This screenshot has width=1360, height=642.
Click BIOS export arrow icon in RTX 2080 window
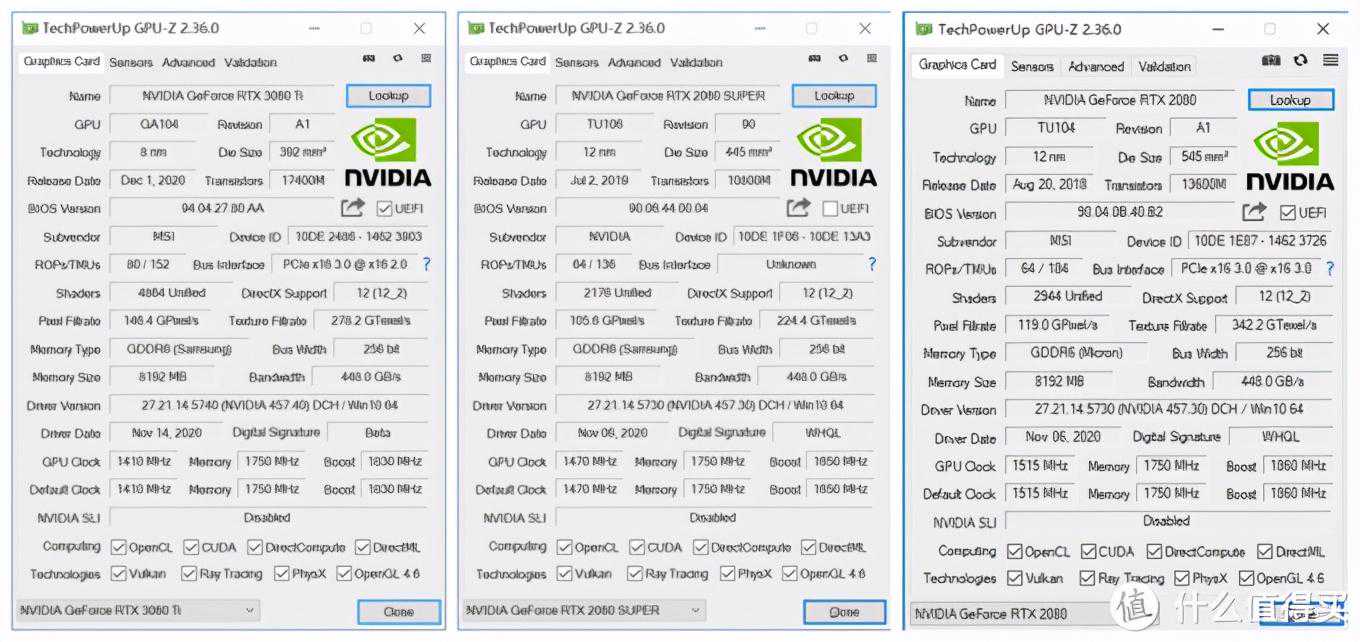[x=1253, y=213]
